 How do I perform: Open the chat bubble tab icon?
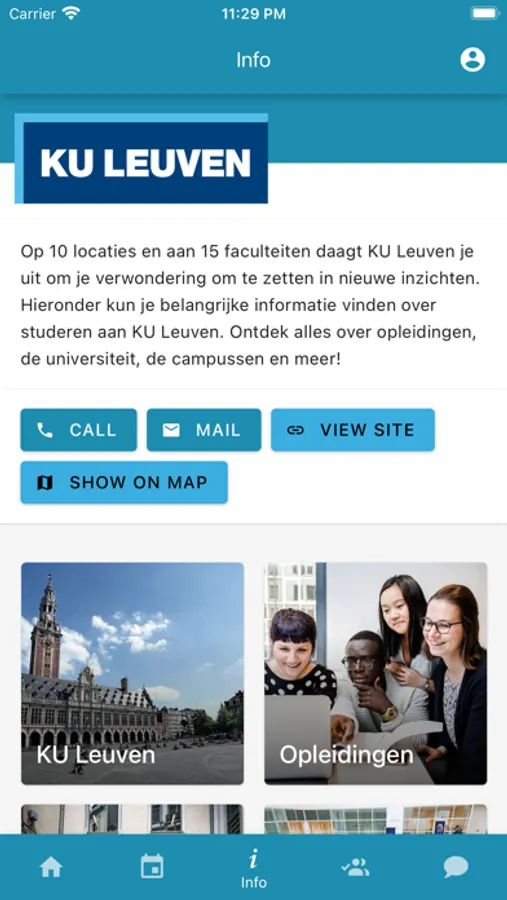click(x=456, y=867)
